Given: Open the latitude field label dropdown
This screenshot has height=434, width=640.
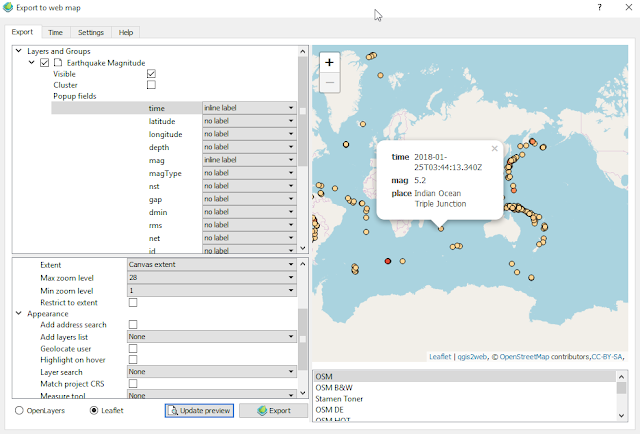Looking at the screenshot, I should 249,121.
